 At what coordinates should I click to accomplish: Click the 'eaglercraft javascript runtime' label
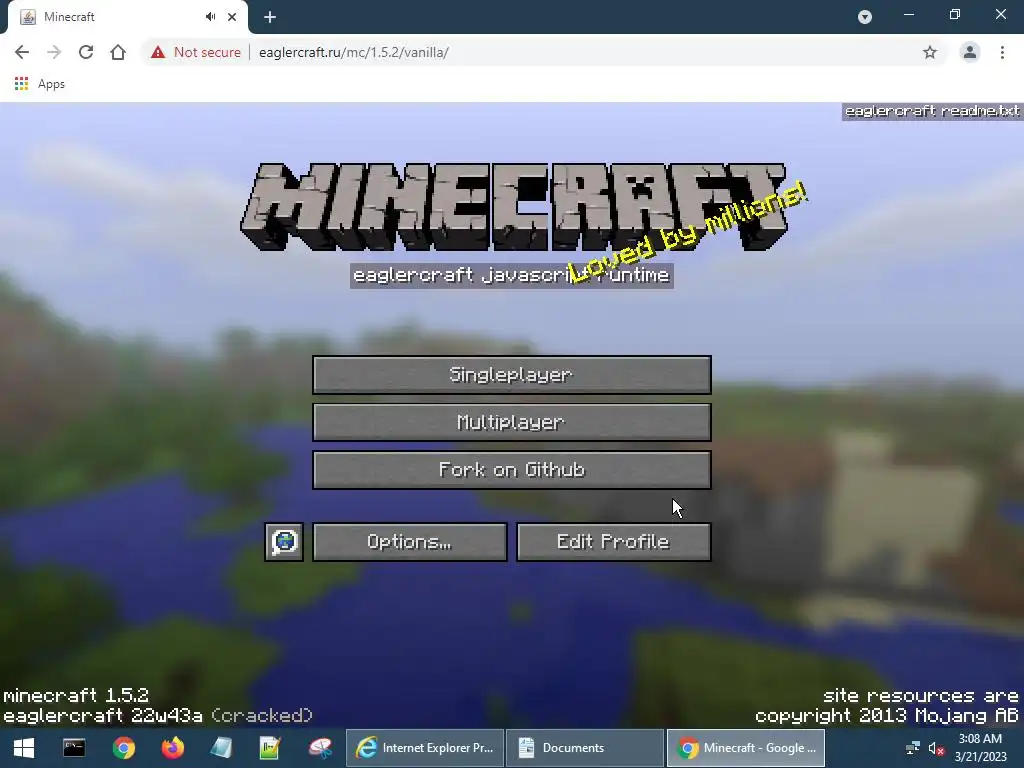511,275
